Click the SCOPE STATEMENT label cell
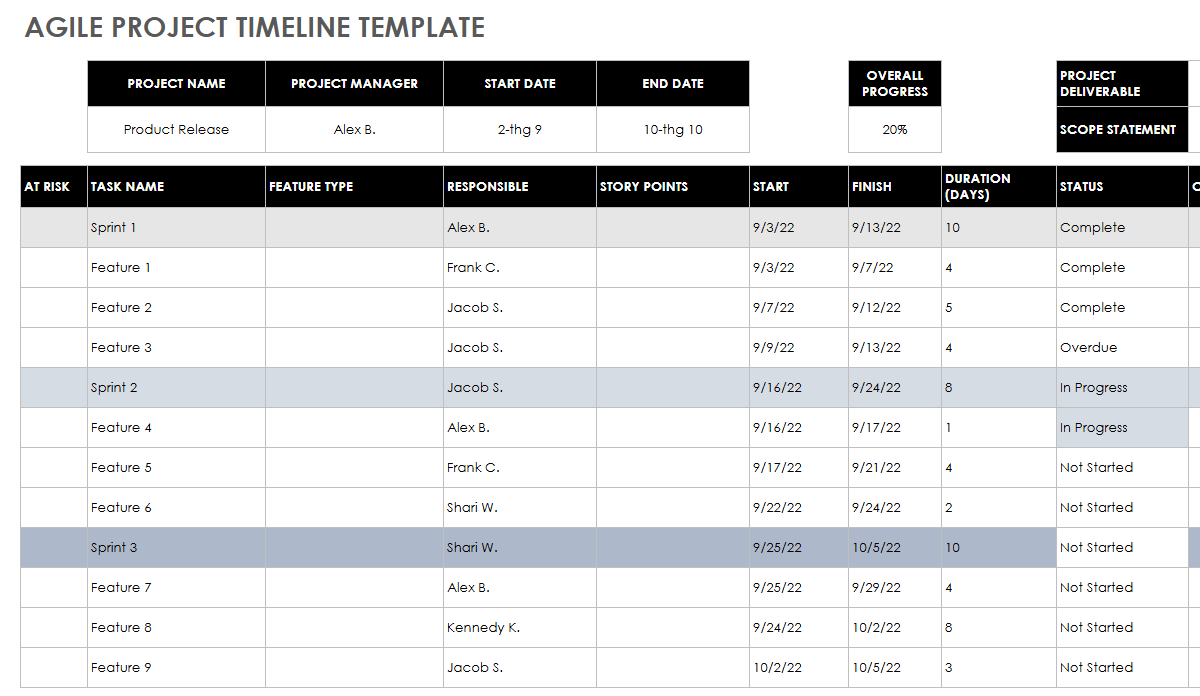The height and width of the screenshot is (696, 1200). point(1118,130)
